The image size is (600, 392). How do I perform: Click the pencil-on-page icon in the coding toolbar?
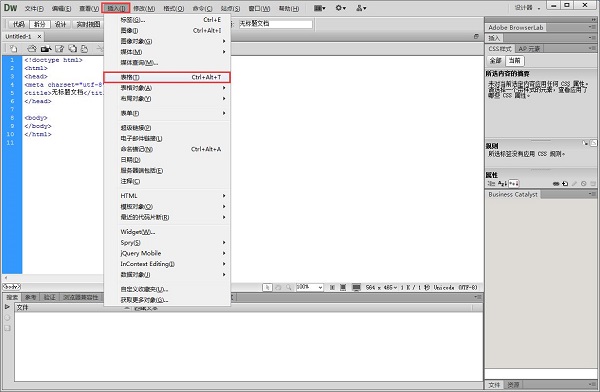tap(60, 49)
